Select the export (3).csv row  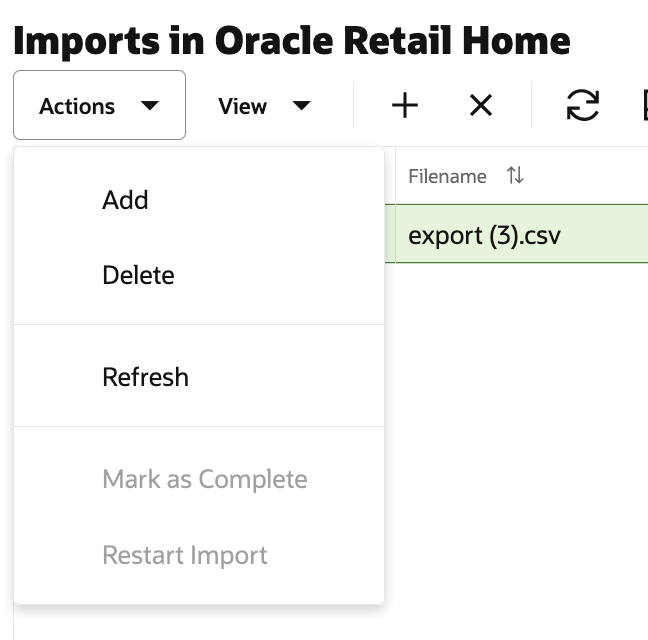click(516, 233)
